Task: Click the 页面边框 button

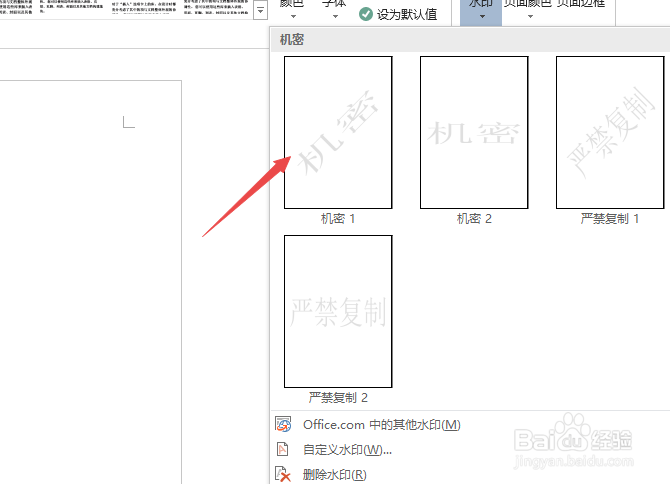Action: coord(581,6)
